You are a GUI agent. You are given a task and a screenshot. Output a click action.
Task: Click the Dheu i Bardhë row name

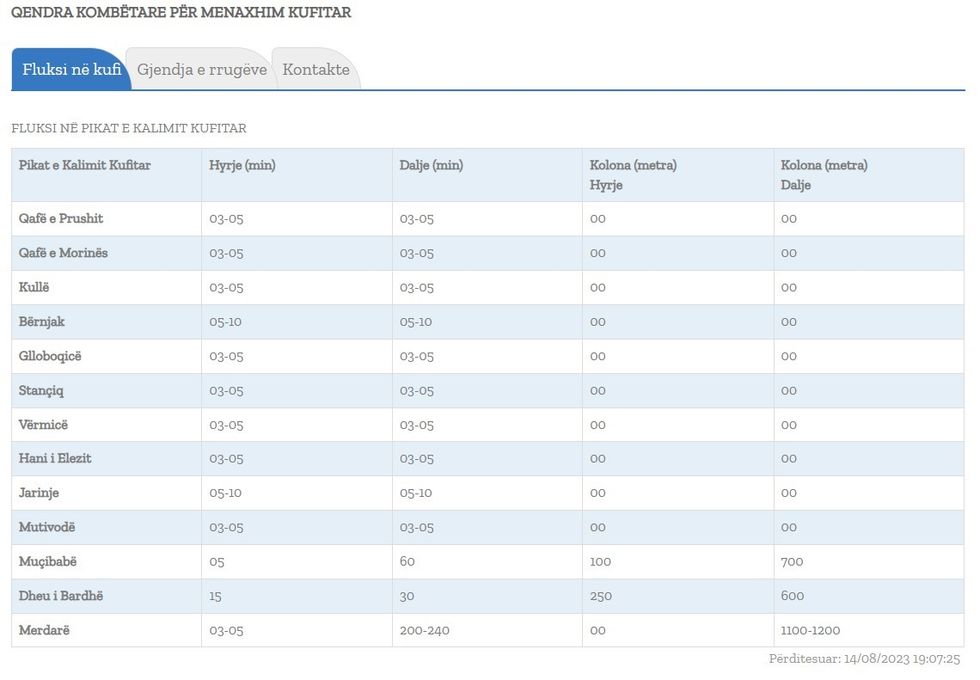point(61,596)
